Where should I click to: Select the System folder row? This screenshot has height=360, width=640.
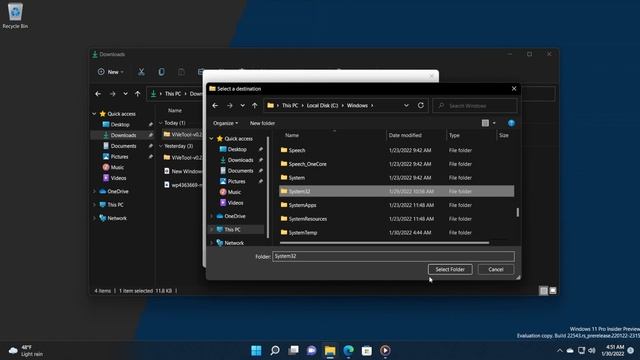(x=396, y=178)
